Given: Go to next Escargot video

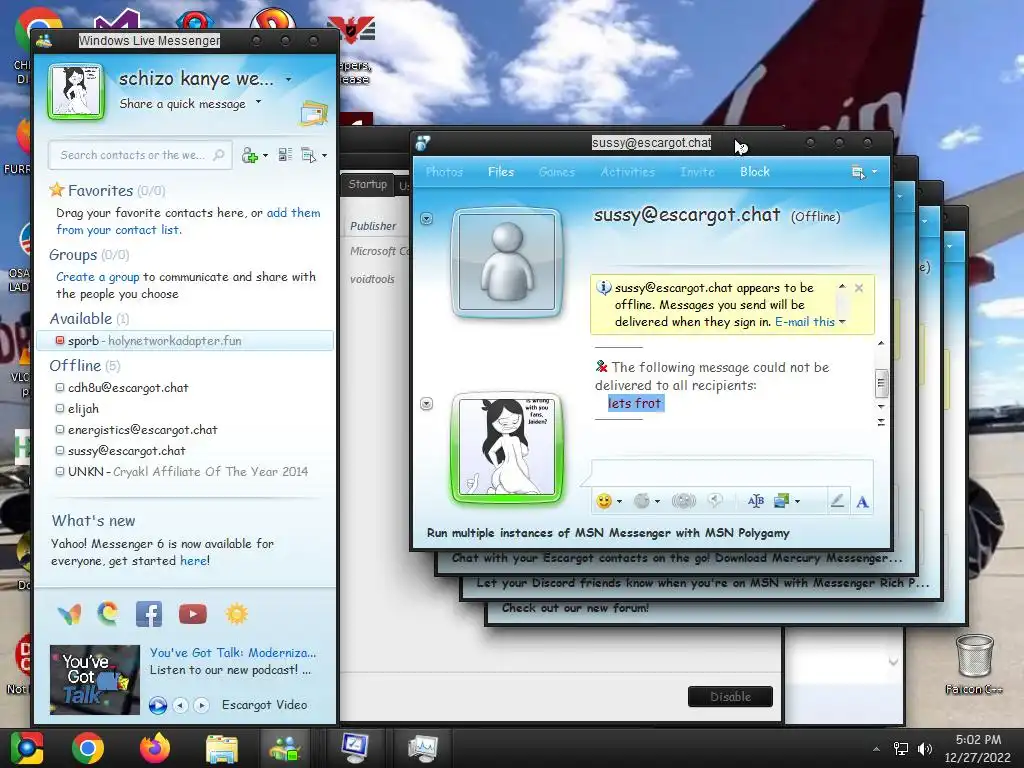Looking at the screenshot, I should coord(201,705).
